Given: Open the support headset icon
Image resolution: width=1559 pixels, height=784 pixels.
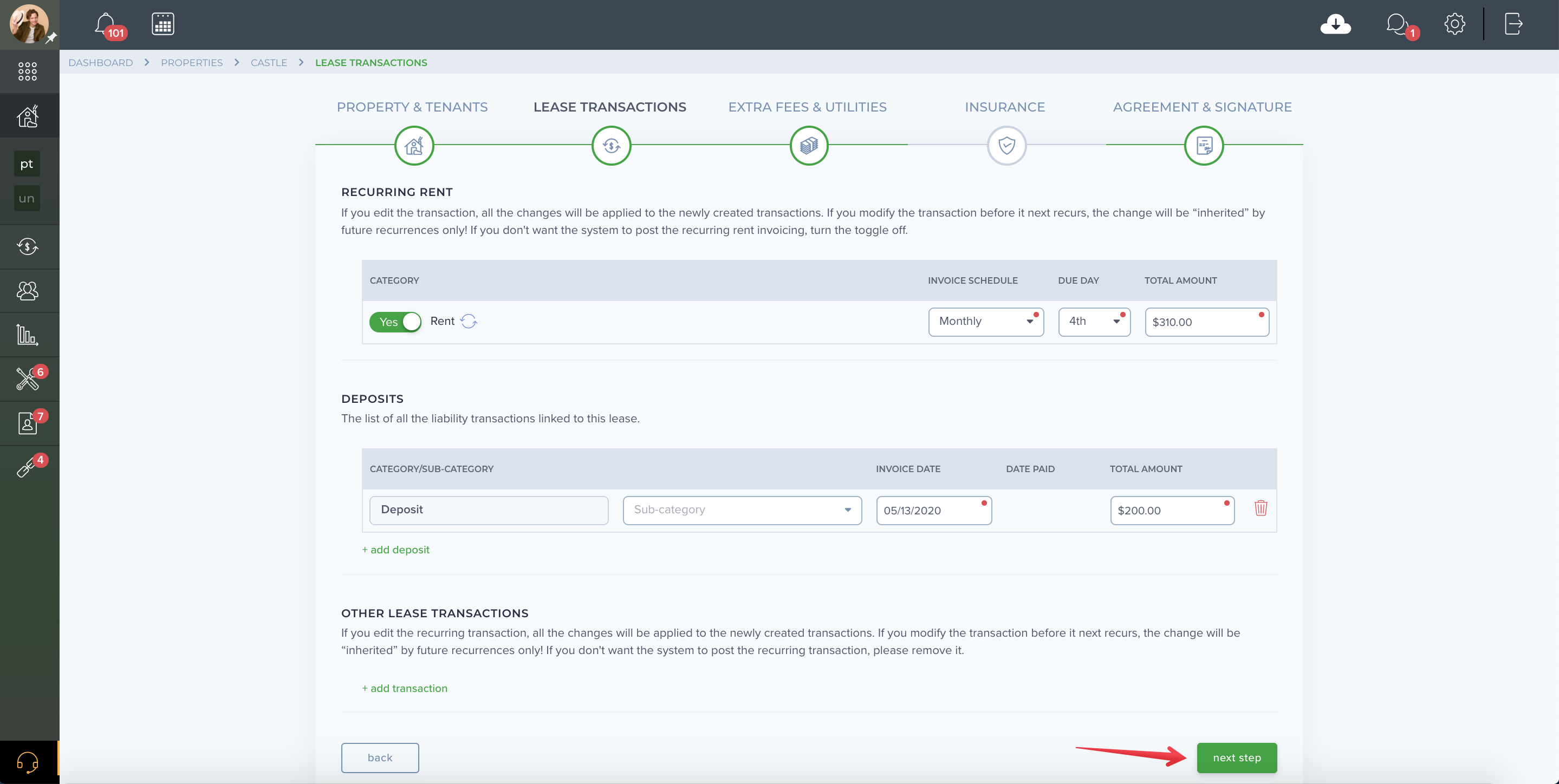Looking at the screenshot, I should pos(27,762).
